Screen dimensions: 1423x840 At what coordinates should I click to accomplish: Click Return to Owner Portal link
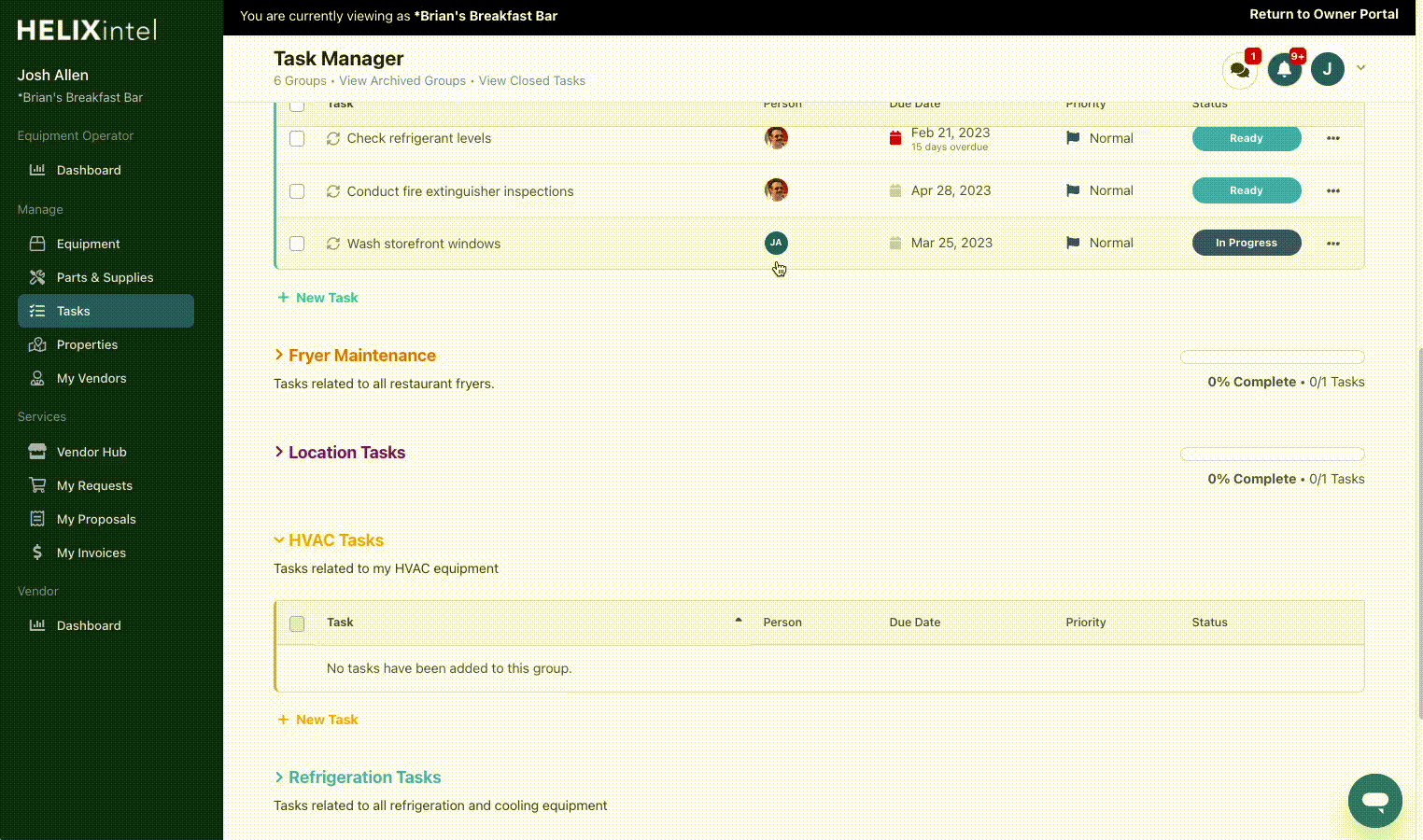click(1324, 14)
